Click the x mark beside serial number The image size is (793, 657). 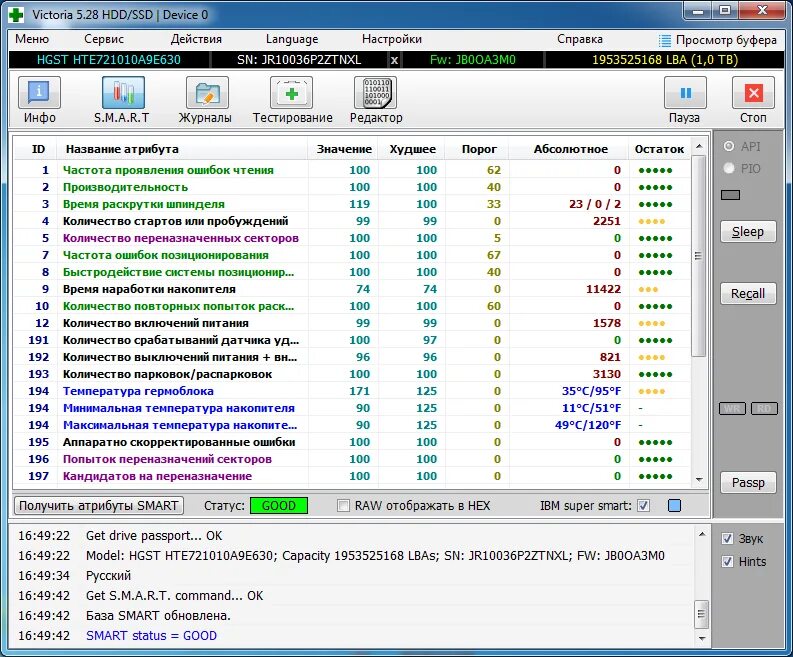(x=394, y=61)
